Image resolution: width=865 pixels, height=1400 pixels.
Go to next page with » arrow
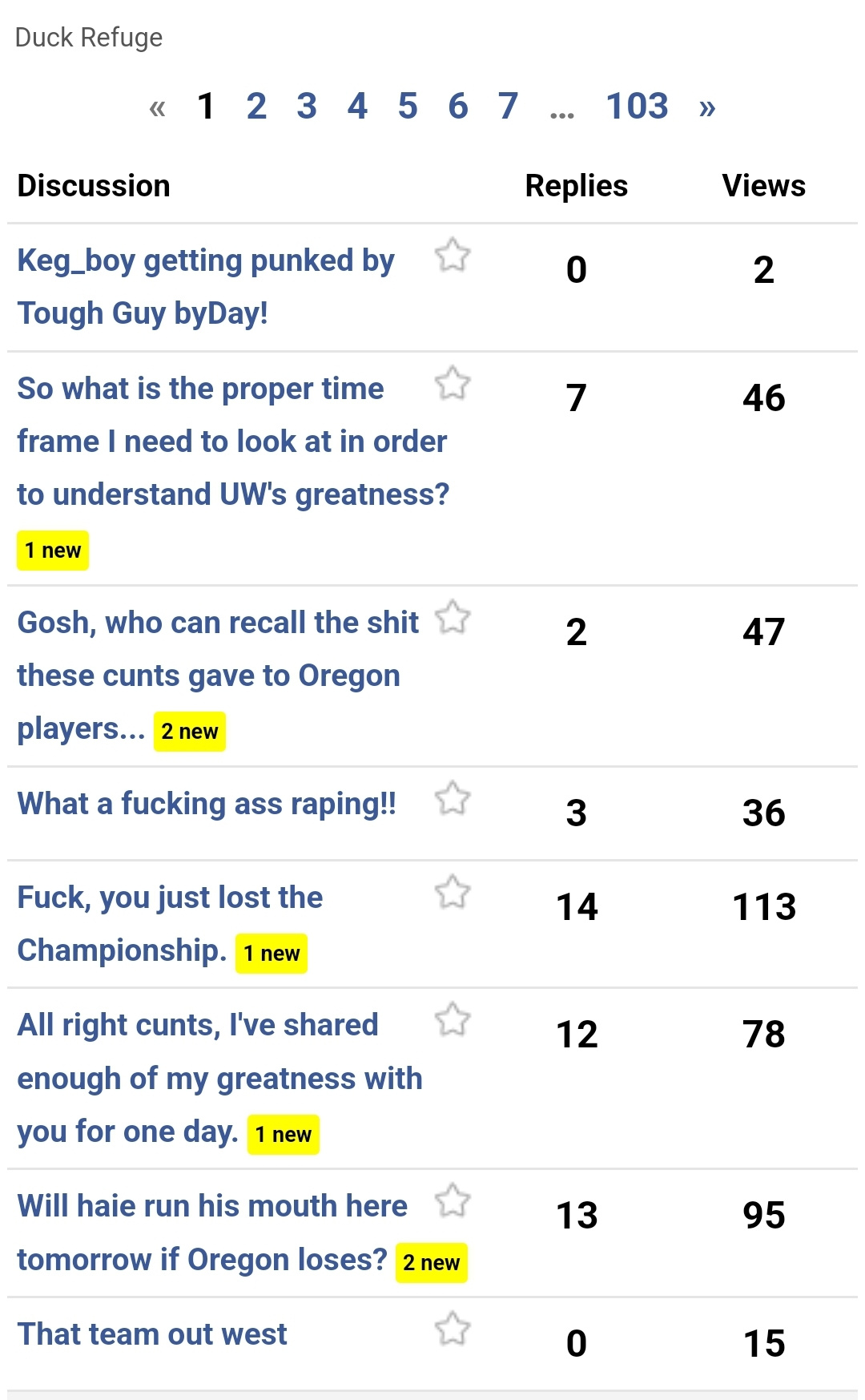coord(706,107)
